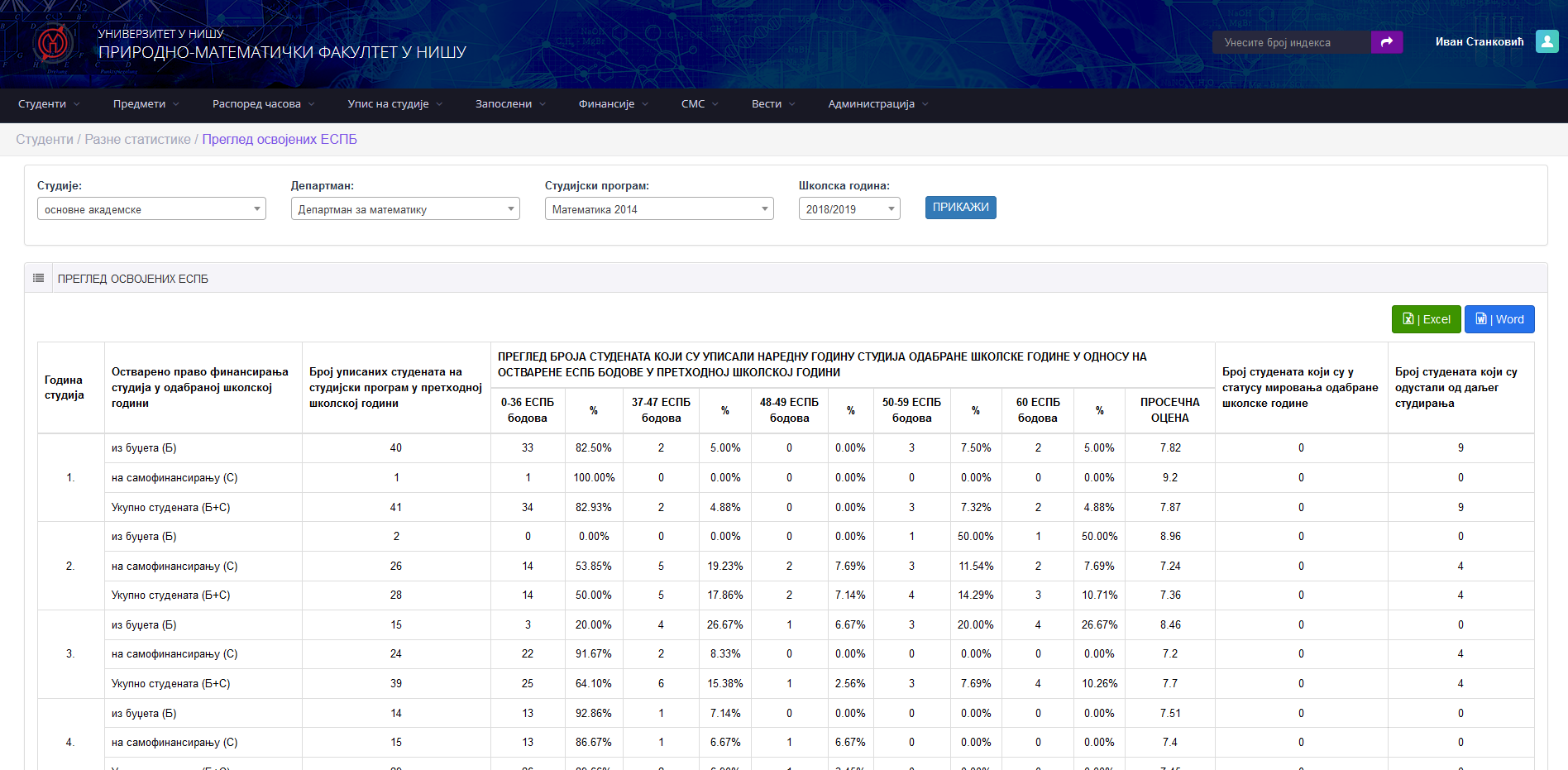Export the table to Excel

(x=1426, y=319)
